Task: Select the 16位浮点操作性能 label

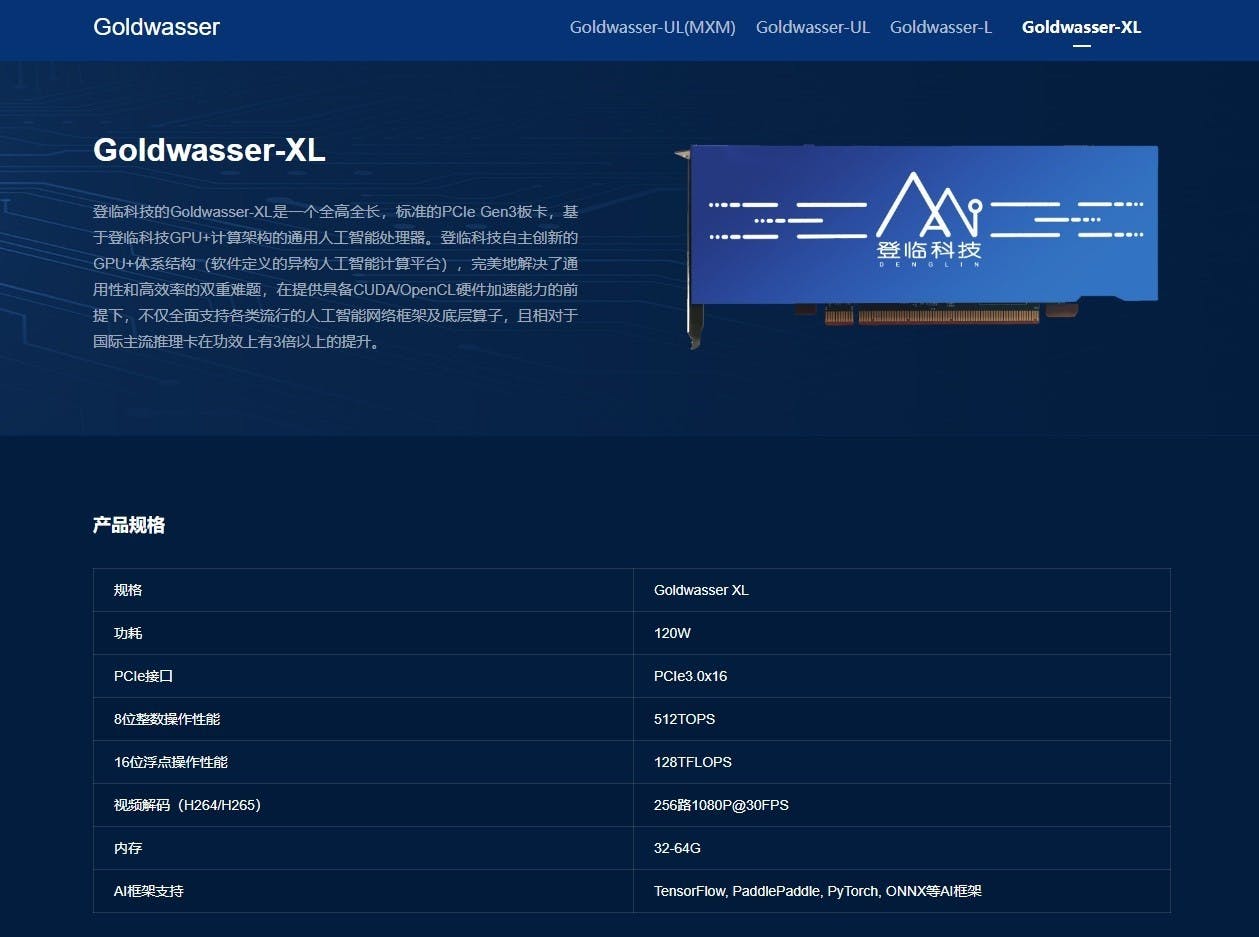Action: click(x=171, y=762)
